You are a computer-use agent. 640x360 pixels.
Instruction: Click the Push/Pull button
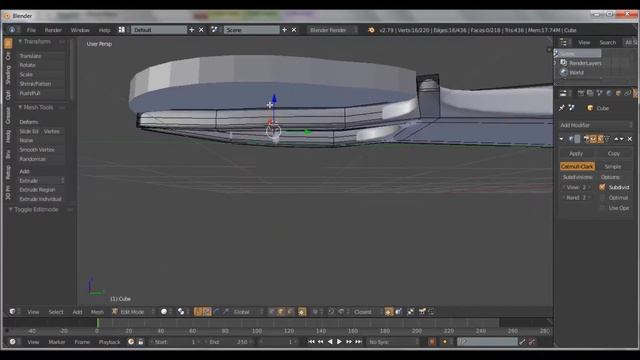pyautogui.click(x=41, y=93)
